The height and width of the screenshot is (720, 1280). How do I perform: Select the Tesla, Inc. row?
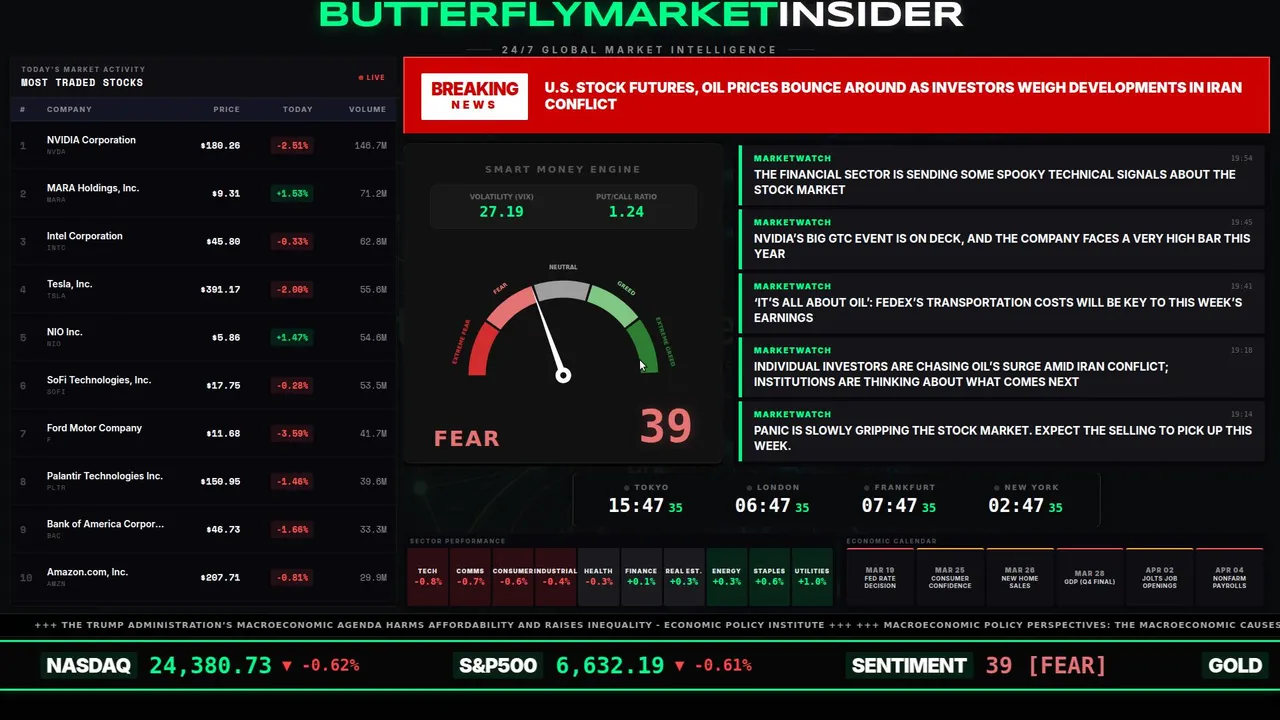[x=204, y=289]
